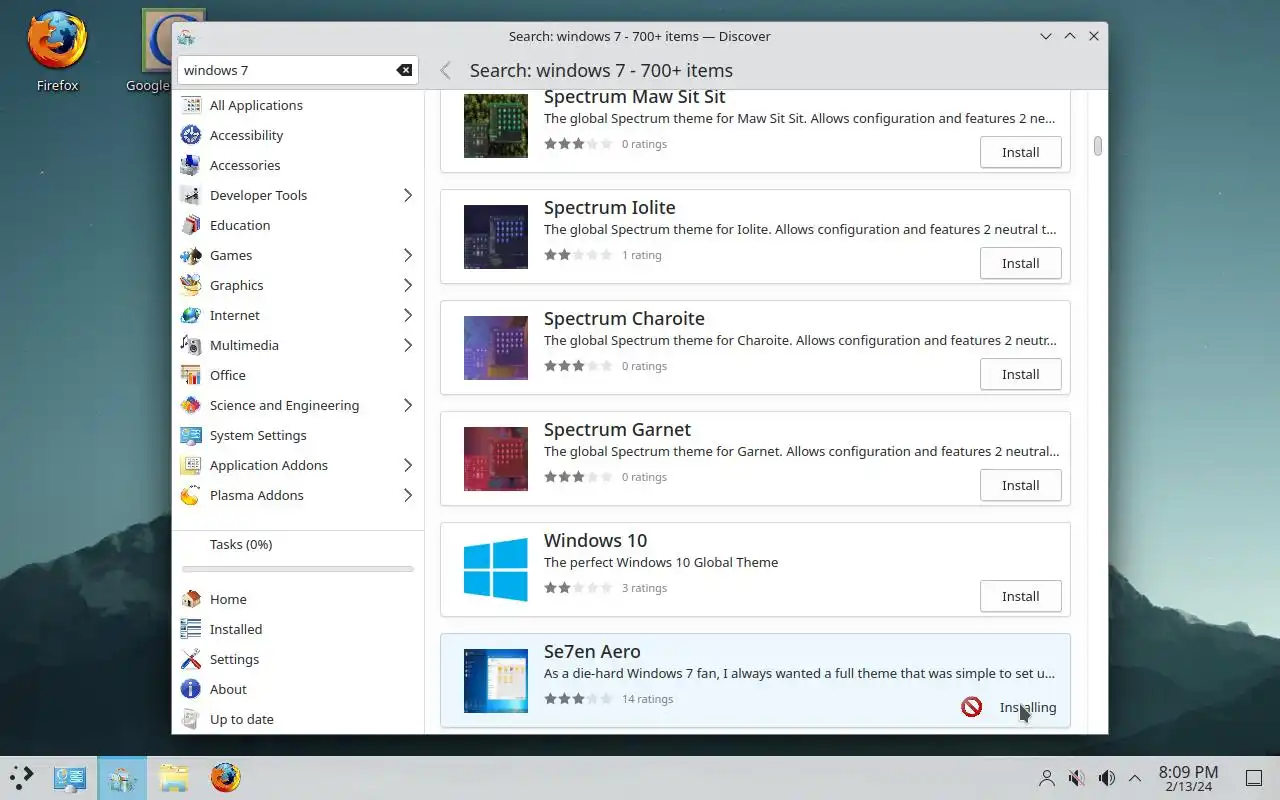This screenshot has height=800, width=1280.
Task: Go to the Home page icon
Action: click(191, 599)
